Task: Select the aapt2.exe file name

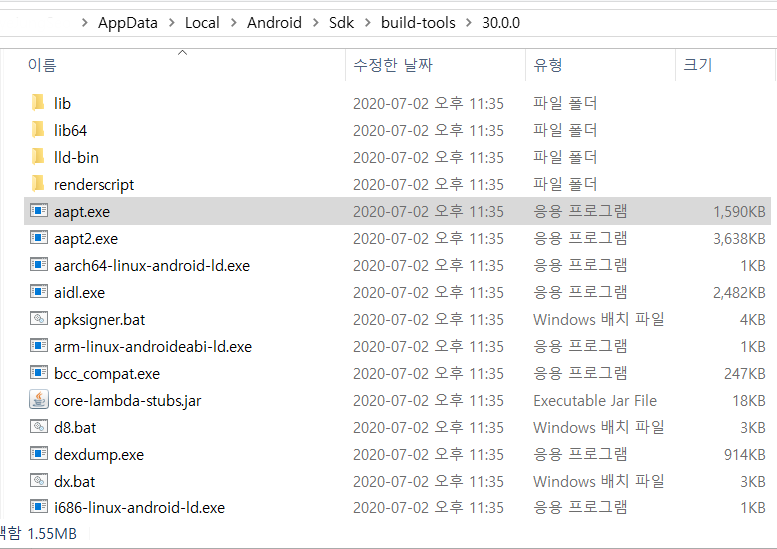Action: pyautogui.click(x=86, y=238)
